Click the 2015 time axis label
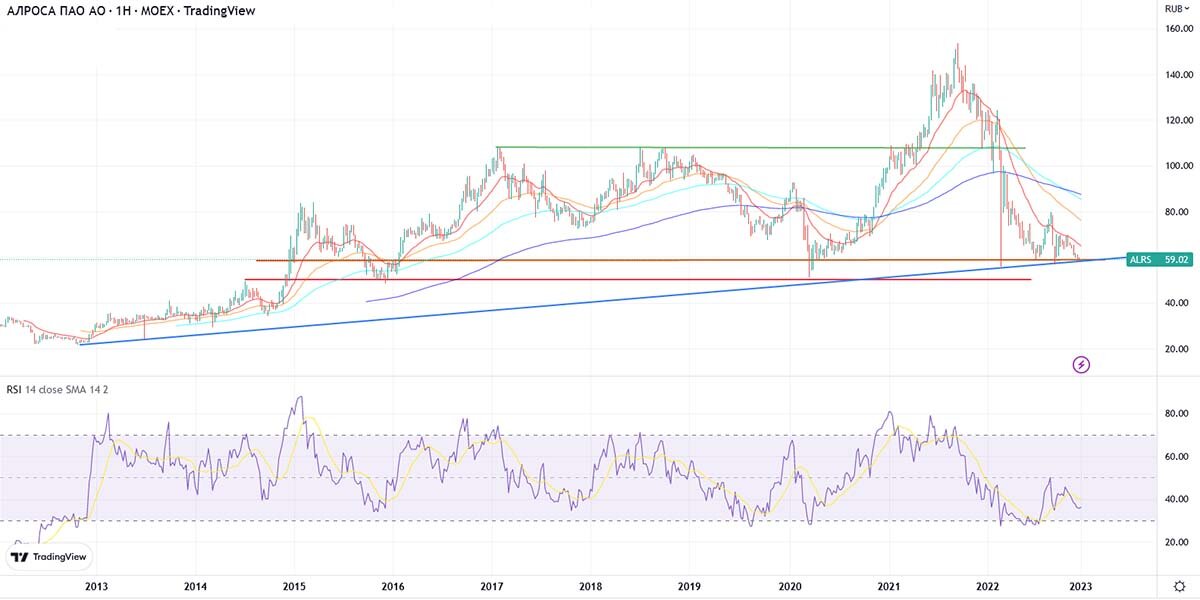 click(294, 586)
